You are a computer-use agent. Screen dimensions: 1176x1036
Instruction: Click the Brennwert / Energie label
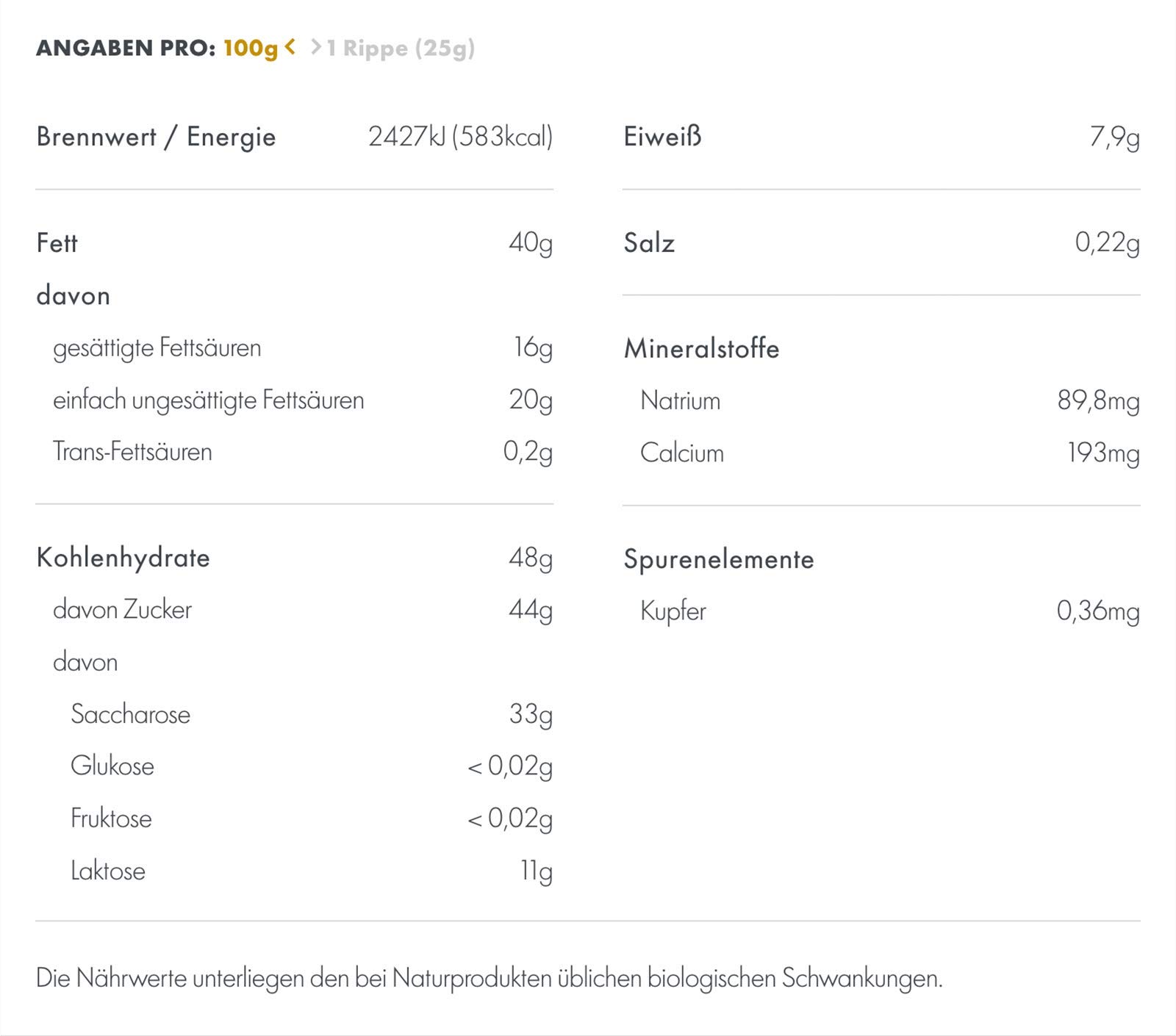(156, 137)
